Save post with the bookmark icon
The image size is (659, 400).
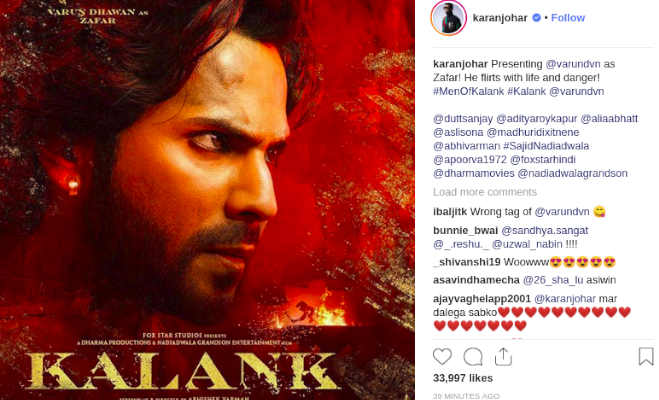pyautogui.click(x=646, y=356)
